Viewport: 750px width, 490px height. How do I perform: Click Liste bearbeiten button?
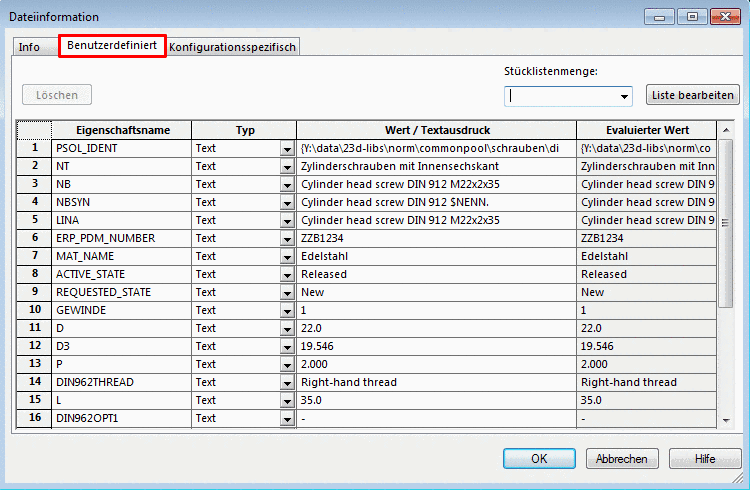coord(693,95)
